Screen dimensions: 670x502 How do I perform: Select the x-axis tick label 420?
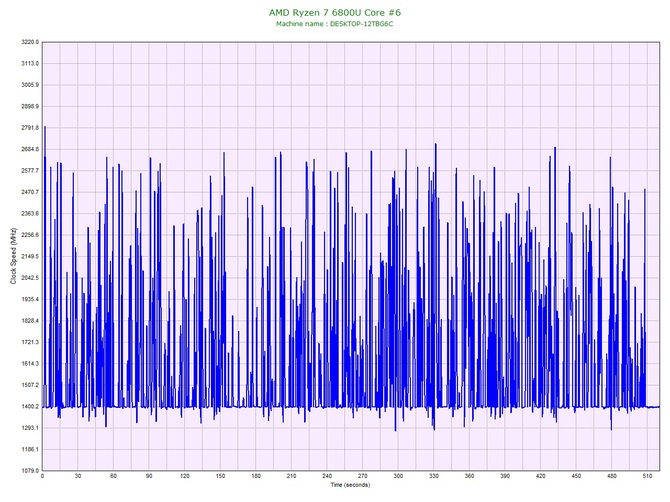coord(541,476)
